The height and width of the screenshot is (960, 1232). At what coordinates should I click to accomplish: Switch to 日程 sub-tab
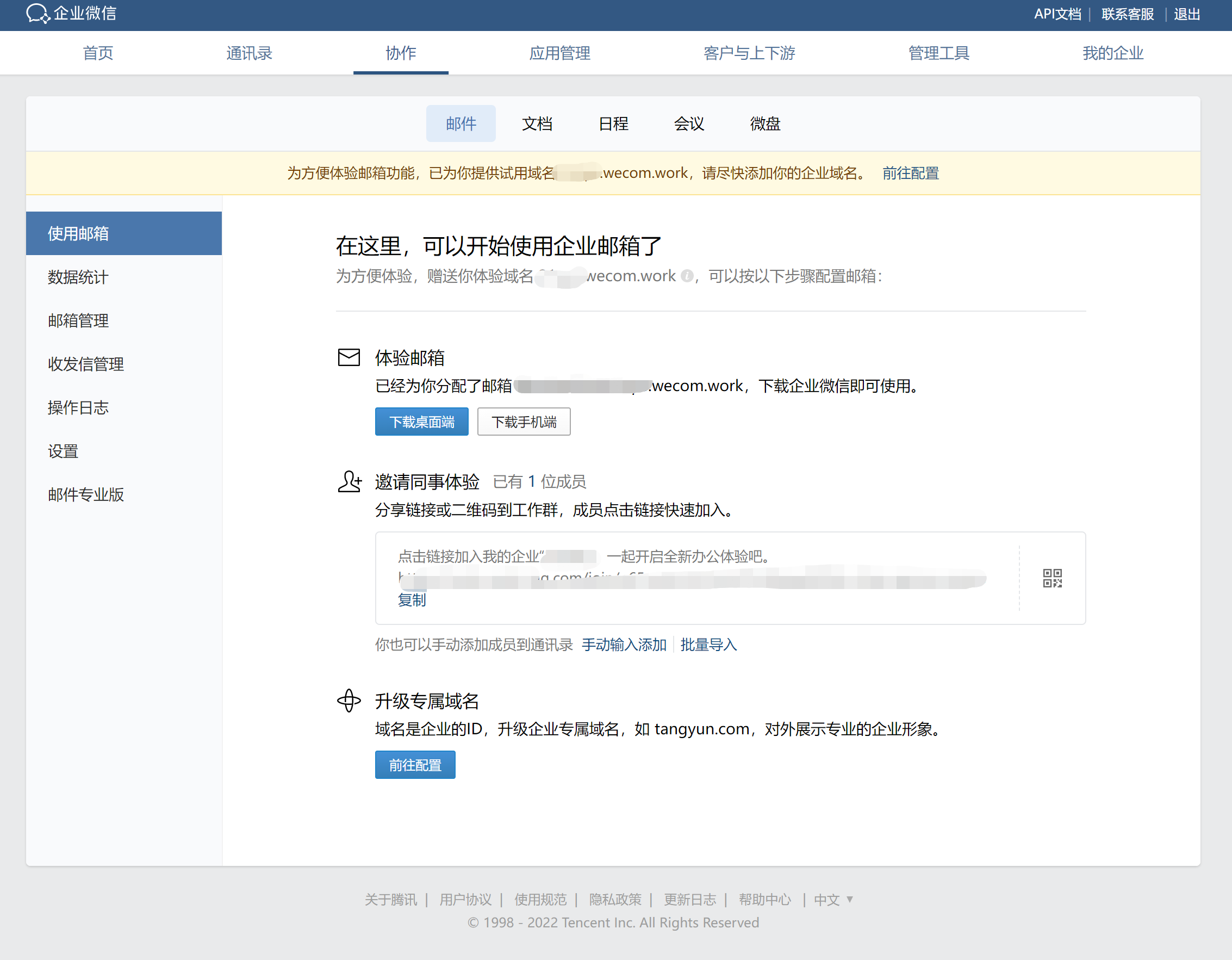click(613, 123)
